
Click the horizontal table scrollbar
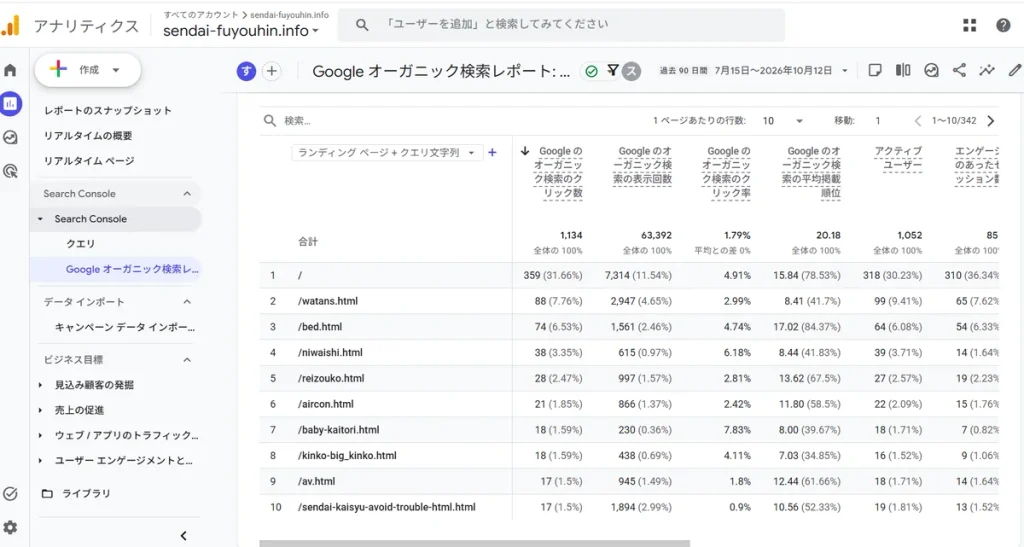point(474,543)
